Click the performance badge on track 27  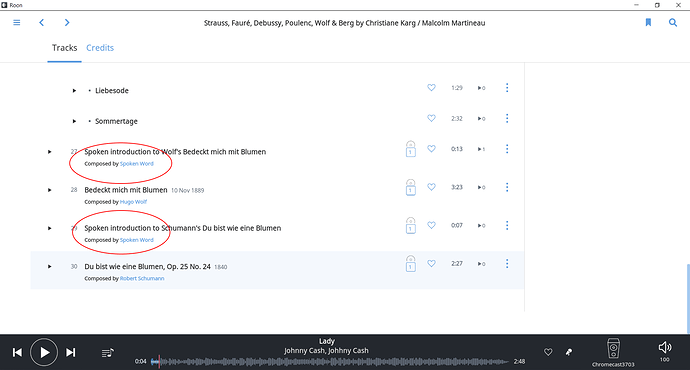[x=410, y=149]
